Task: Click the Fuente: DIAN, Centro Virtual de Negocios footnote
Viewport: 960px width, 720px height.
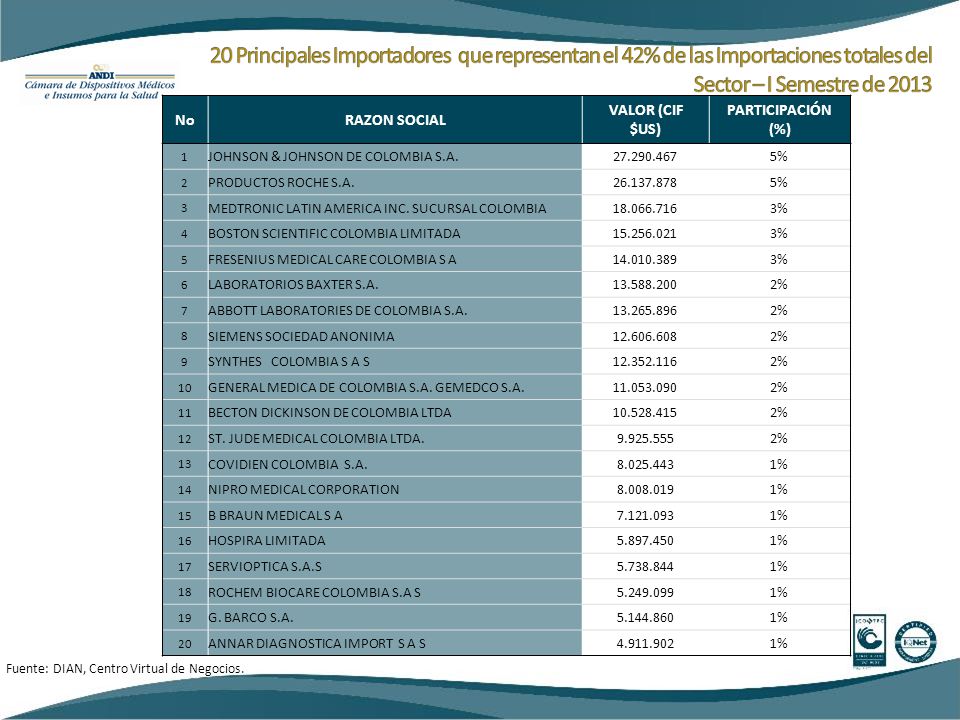Action: 125,669
